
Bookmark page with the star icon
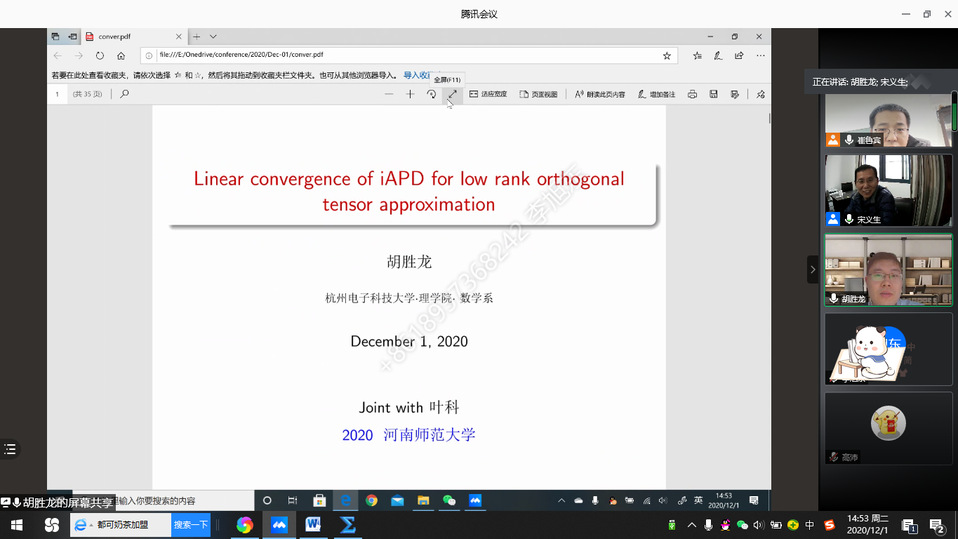(x=667, y=56)
